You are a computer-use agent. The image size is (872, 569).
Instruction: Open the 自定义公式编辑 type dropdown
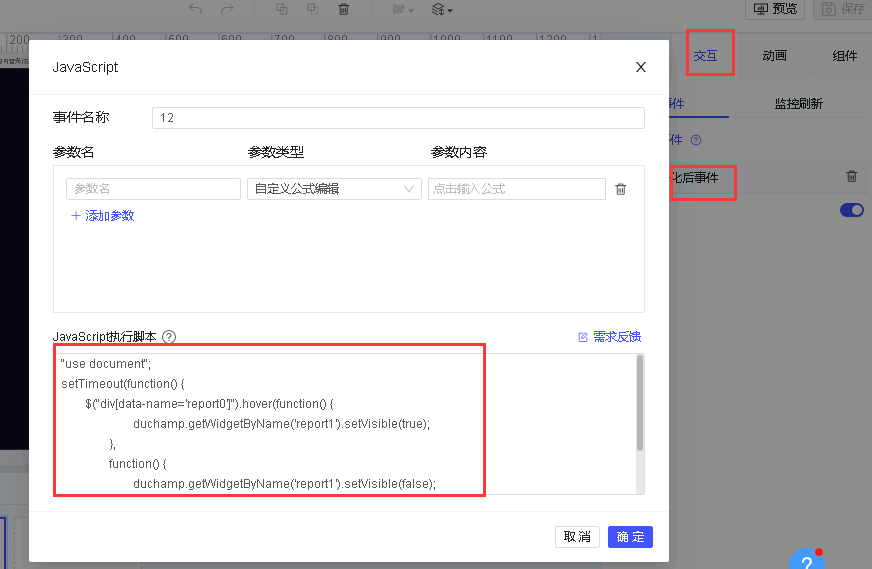click(334, 189)
